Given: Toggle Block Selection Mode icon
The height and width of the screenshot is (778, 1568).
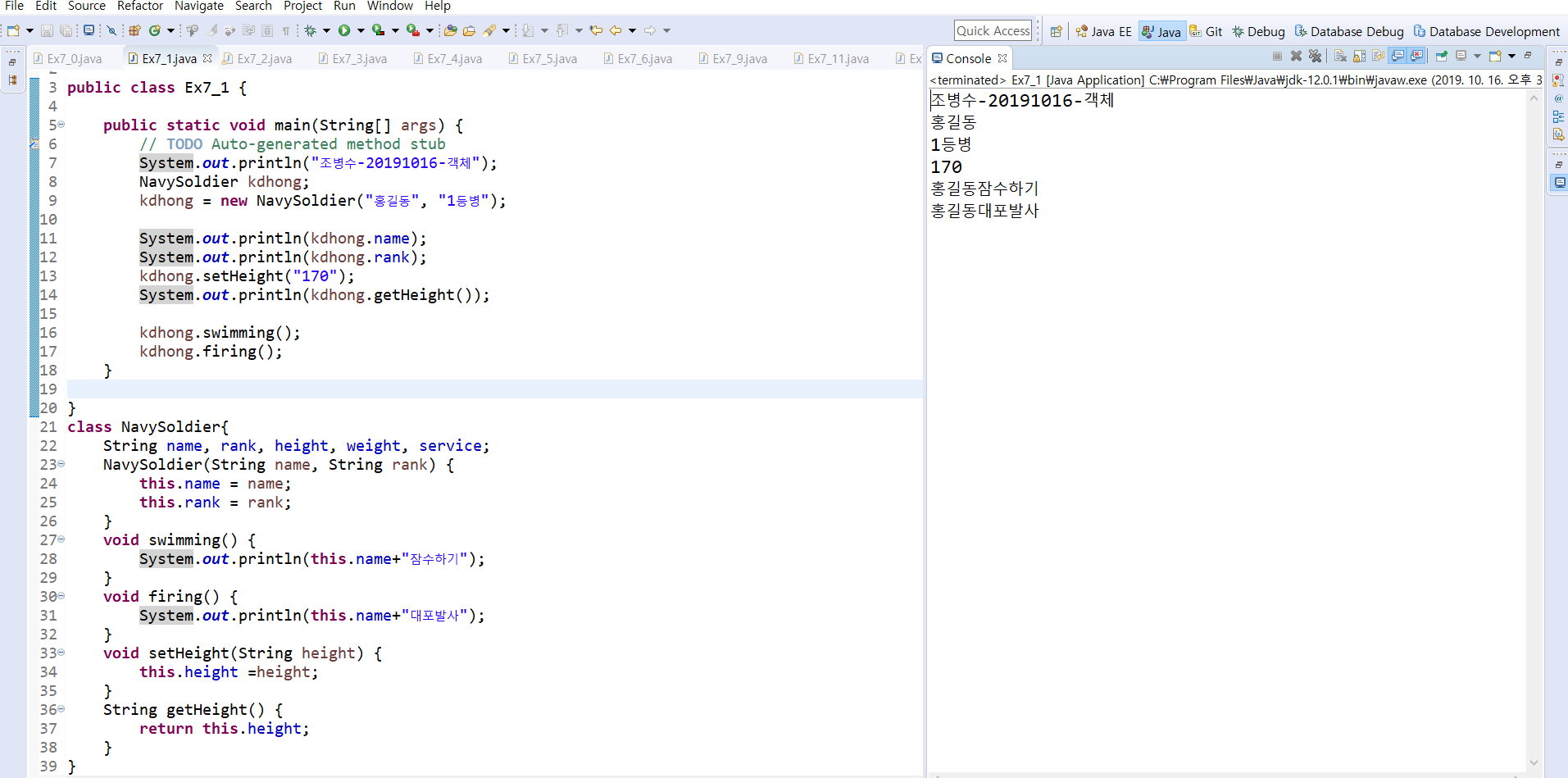Looking at the screenshot, I should (267, 30).
